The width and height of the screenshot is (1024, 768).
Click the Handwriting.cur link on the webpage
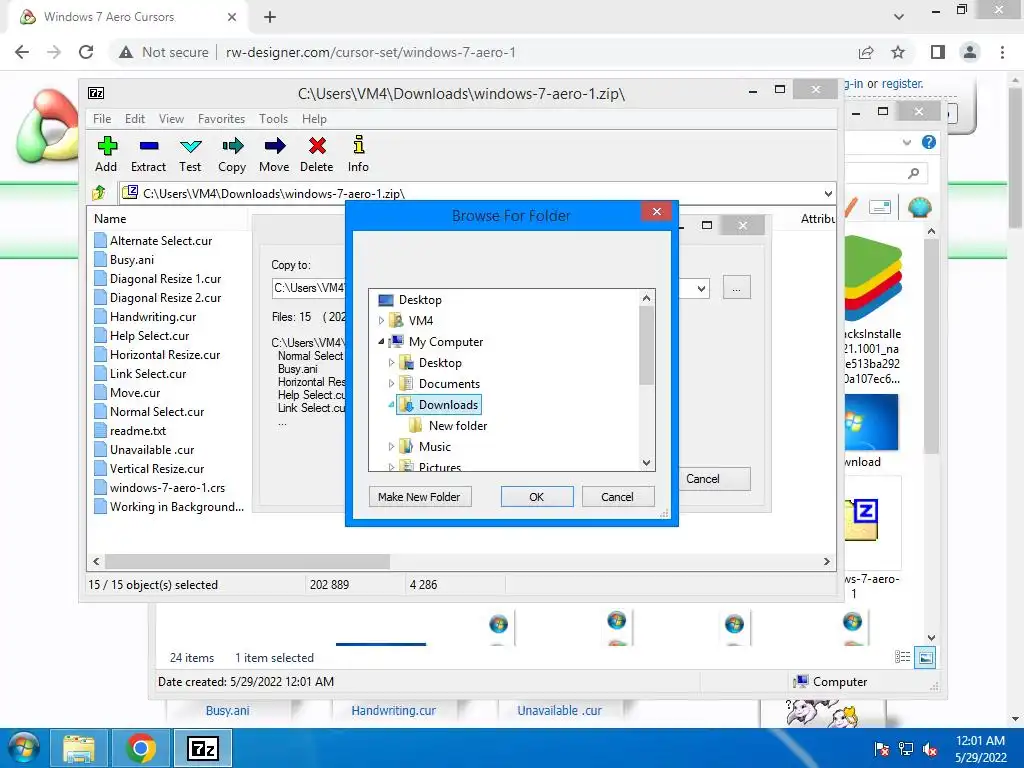(393, 711)
